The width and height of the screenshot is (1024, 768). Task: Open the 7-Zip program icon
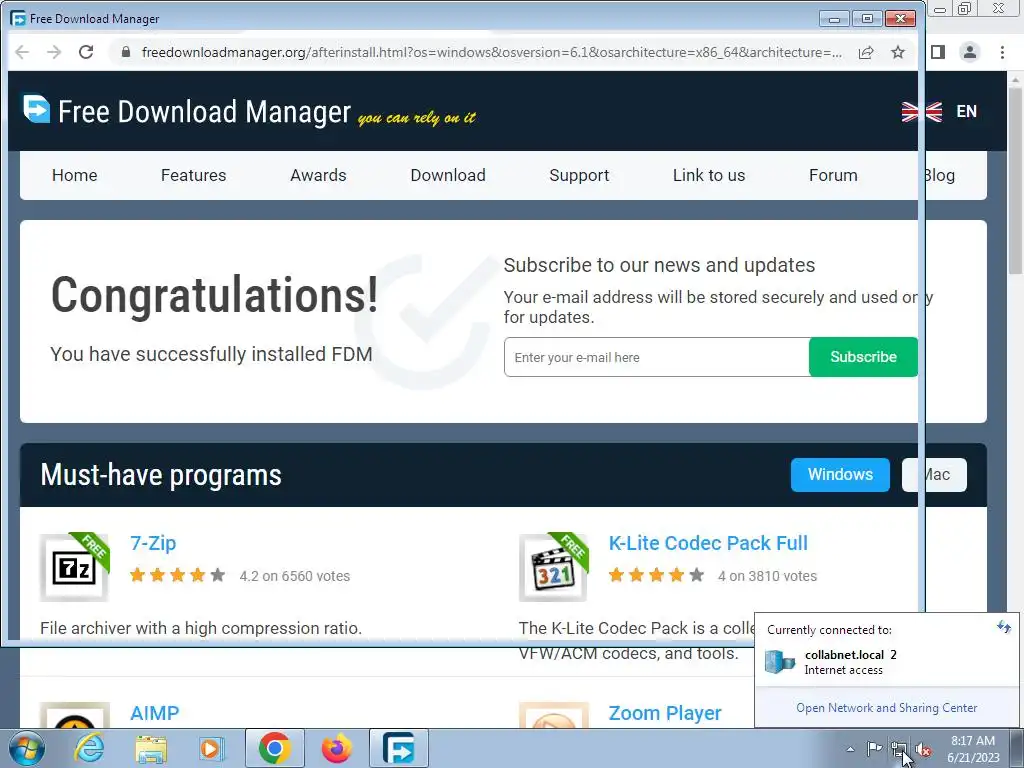[74, 567]
